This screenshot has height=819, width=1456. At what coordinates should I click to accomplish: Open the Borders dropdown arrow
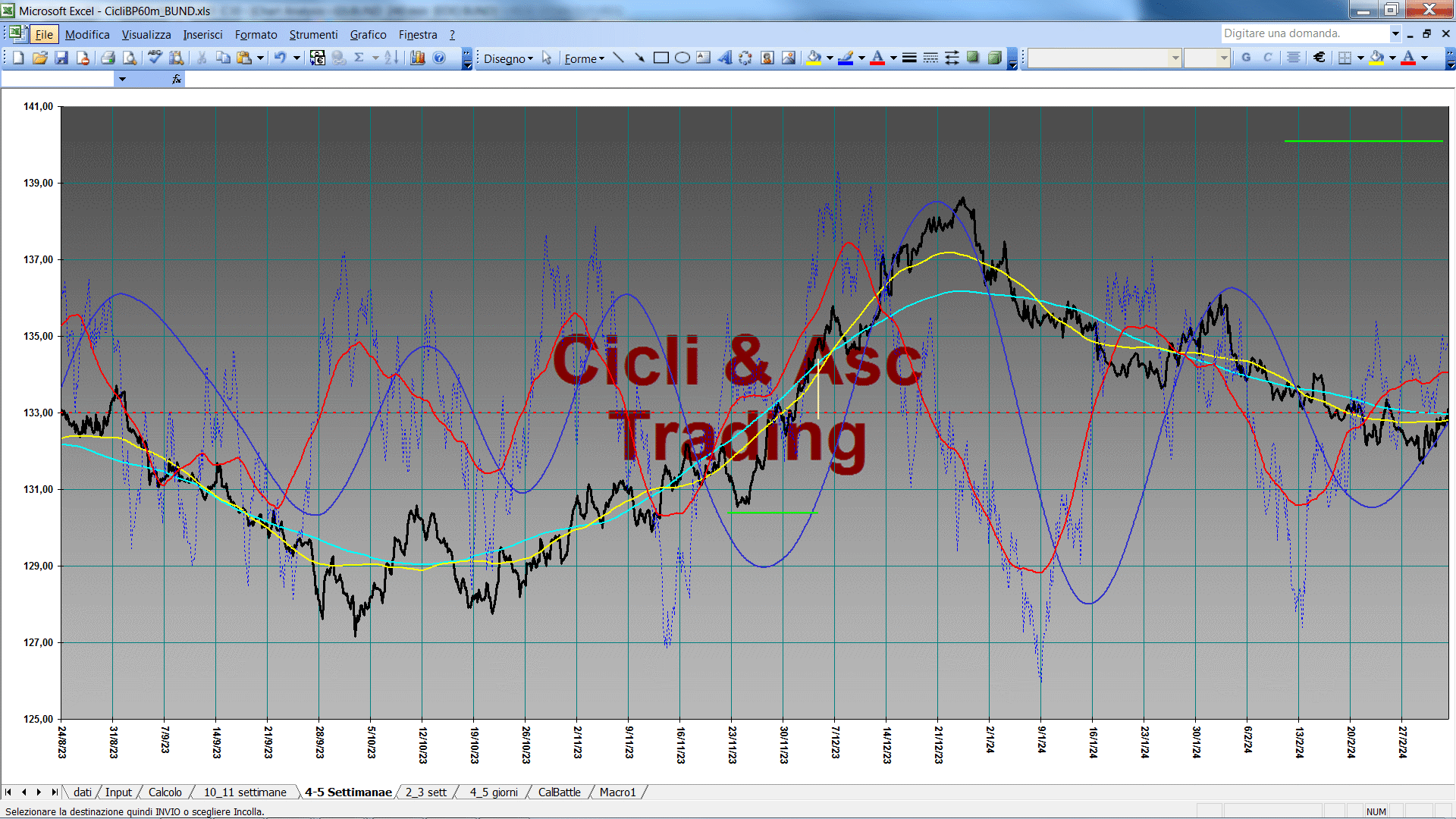[1360, 58]
